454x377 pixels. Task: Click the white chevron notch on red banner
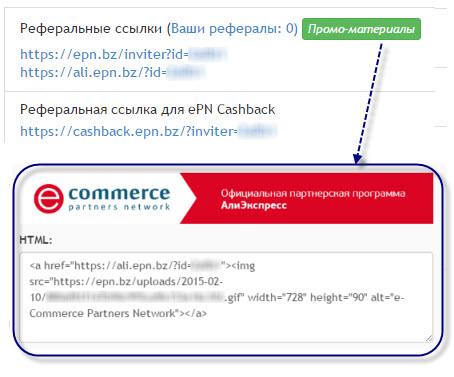188,198
